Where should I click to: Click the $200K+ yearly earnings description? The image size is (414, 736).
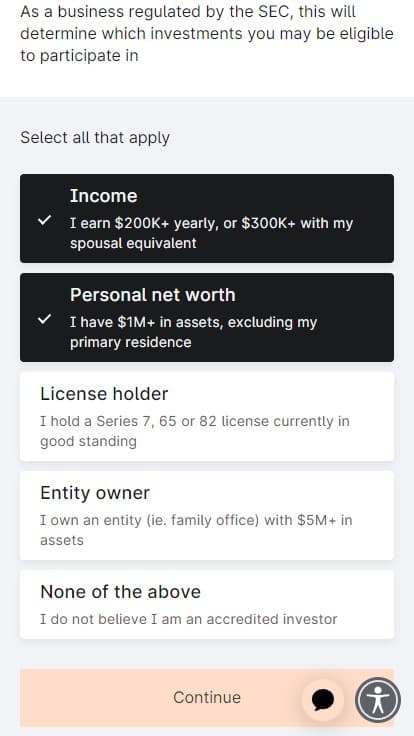click(x=211, y=233)
